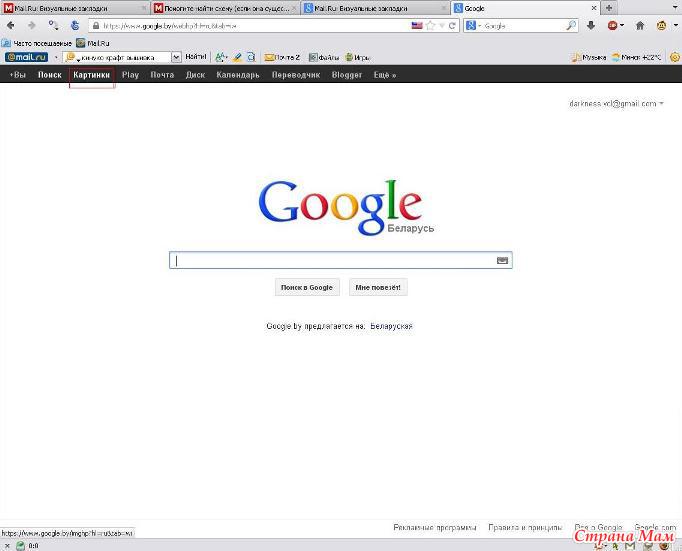This screenshot has width=682, height=551.
Task: Open the search engine selector in search box
Action: (473, 26)
